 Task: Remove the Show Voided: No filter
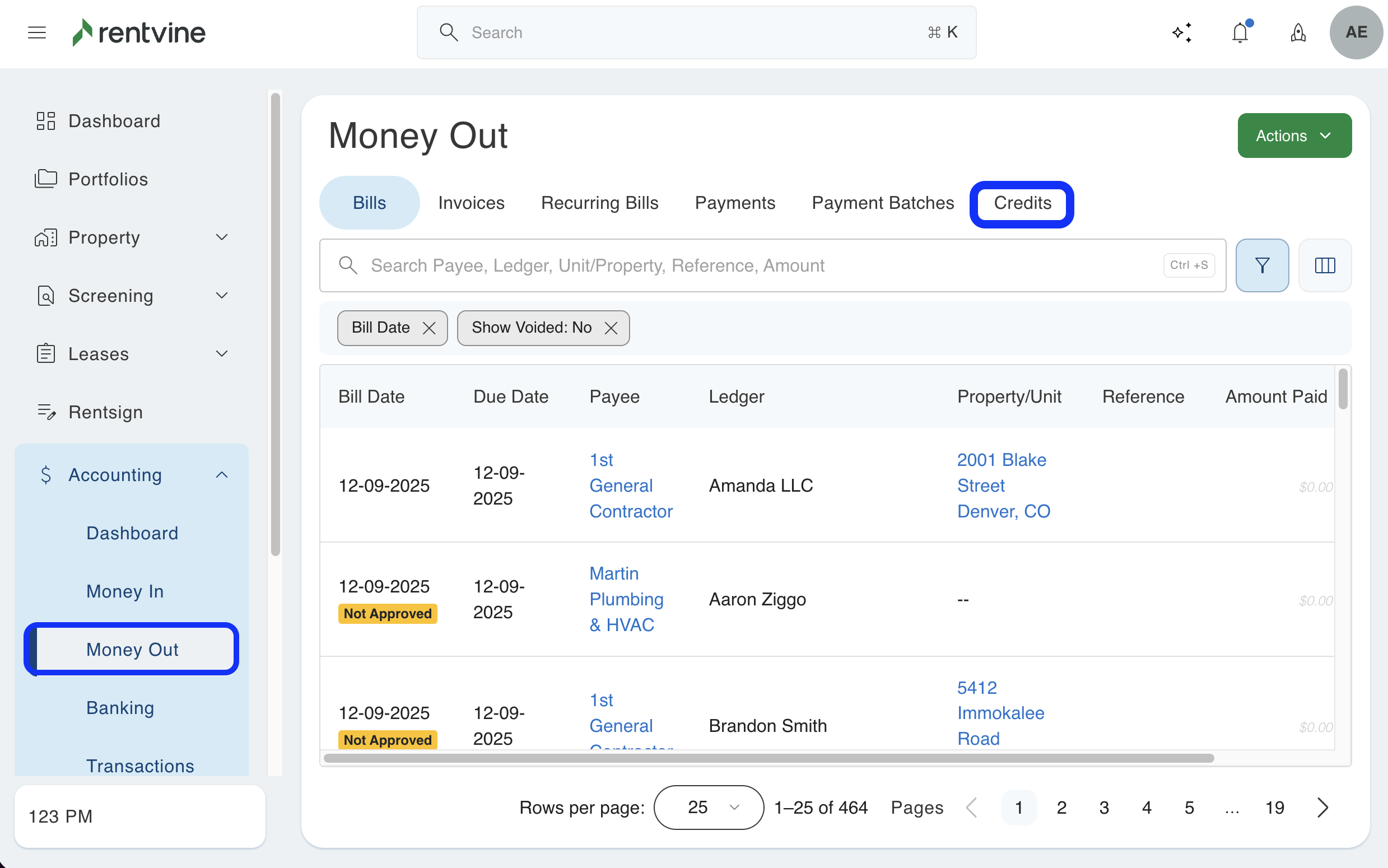tap(611, 328)
